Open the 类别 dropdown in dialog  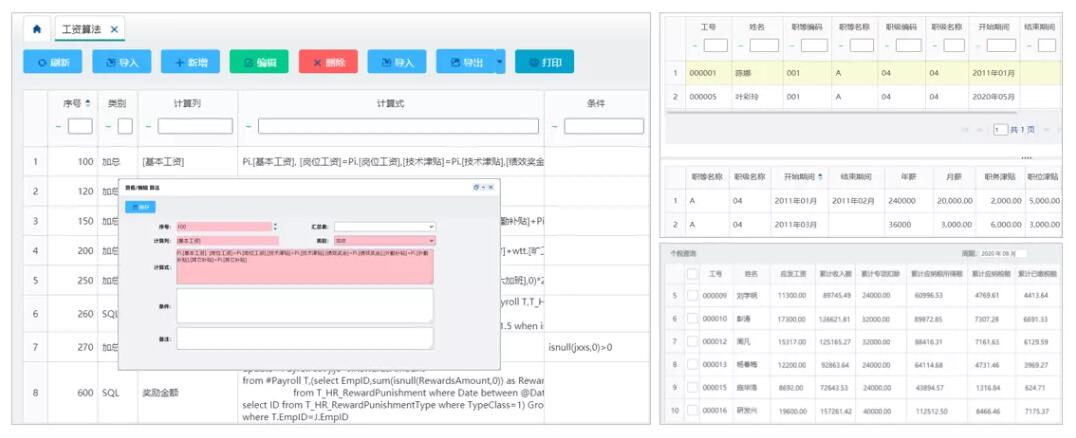[384, 241]
